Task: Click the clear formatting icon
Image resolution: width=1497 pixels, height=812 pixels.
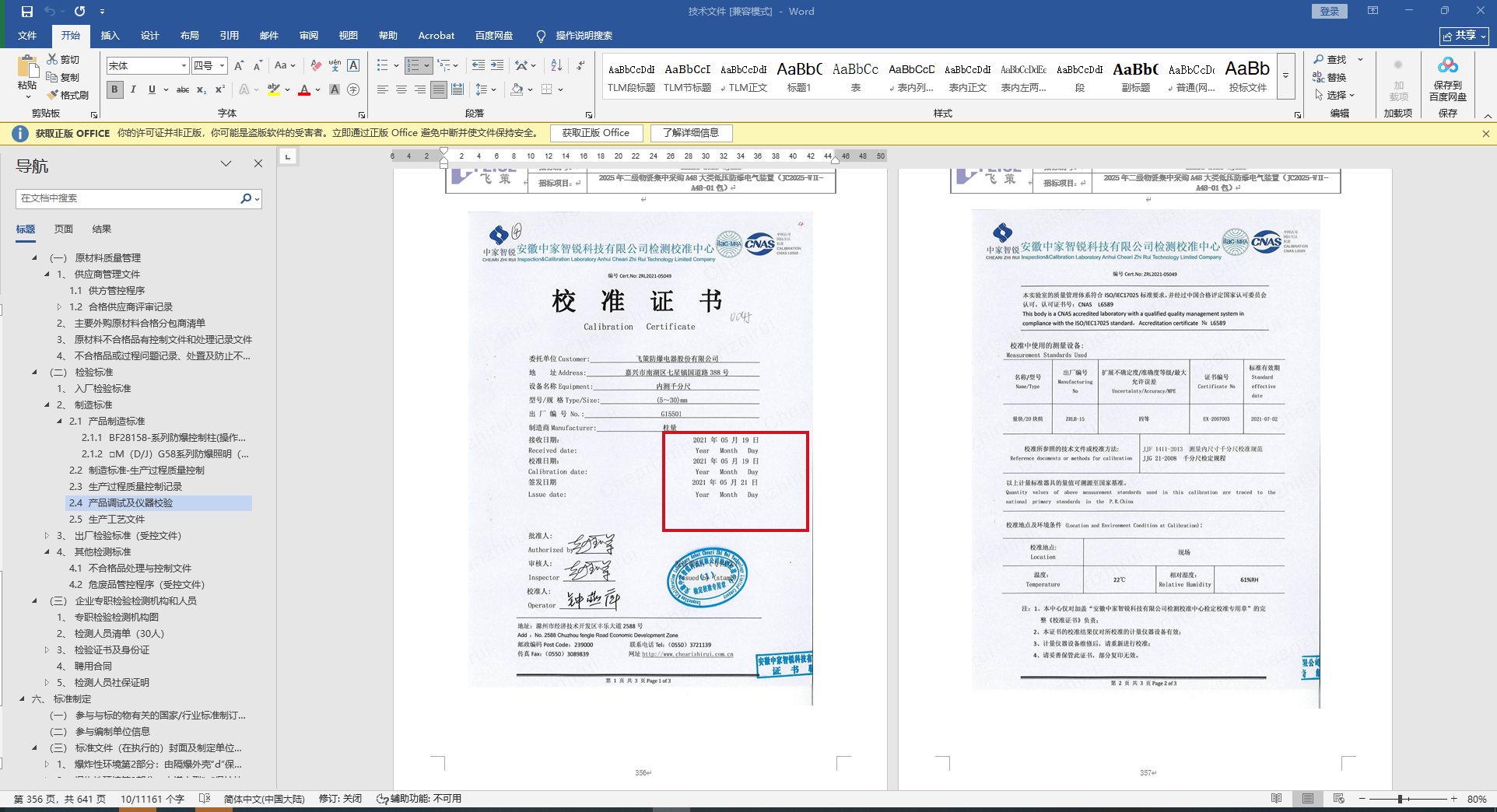Action: pyautogui.click(x=315, y=65)
